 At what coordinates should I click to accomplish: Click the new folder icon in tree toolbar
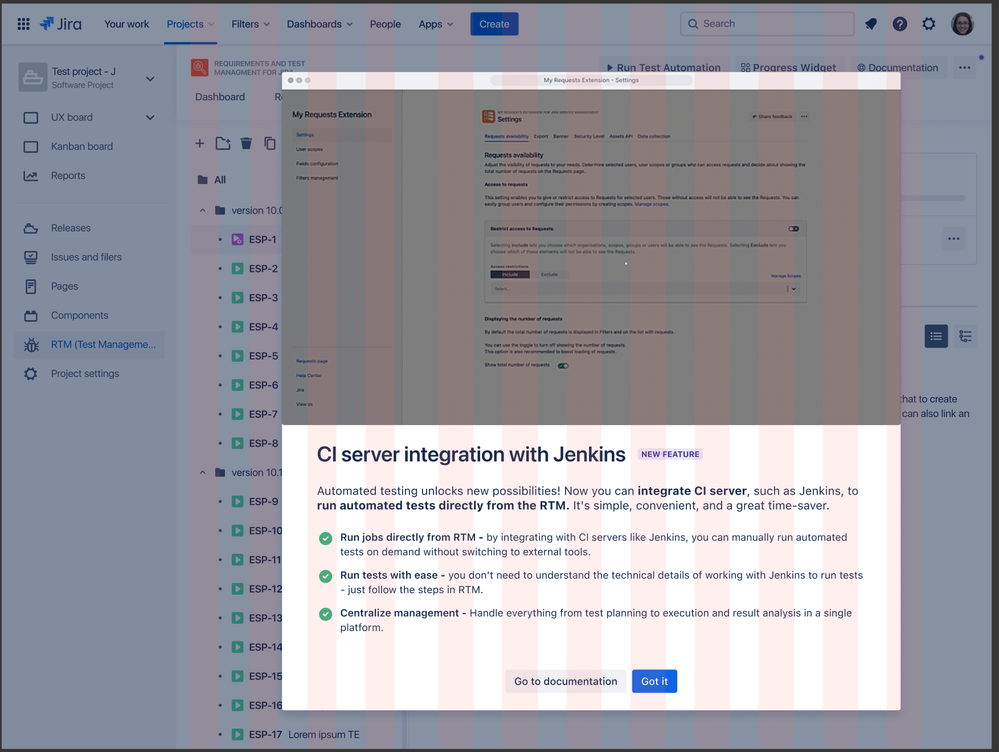tap(223, 143)
